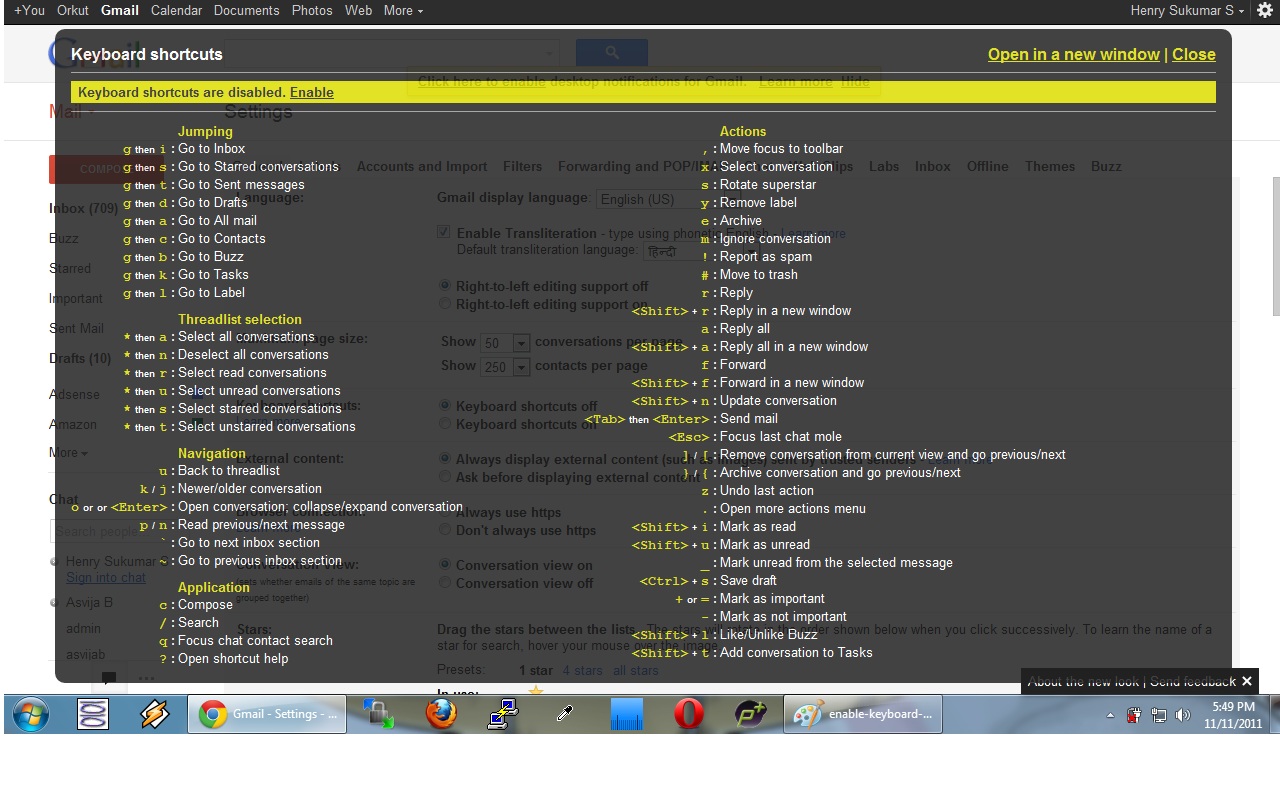Open the Winamp lightning bolt taskbar icon
Image resolution: width=1280 pixels, height=800 pixels.
point(155,714)
